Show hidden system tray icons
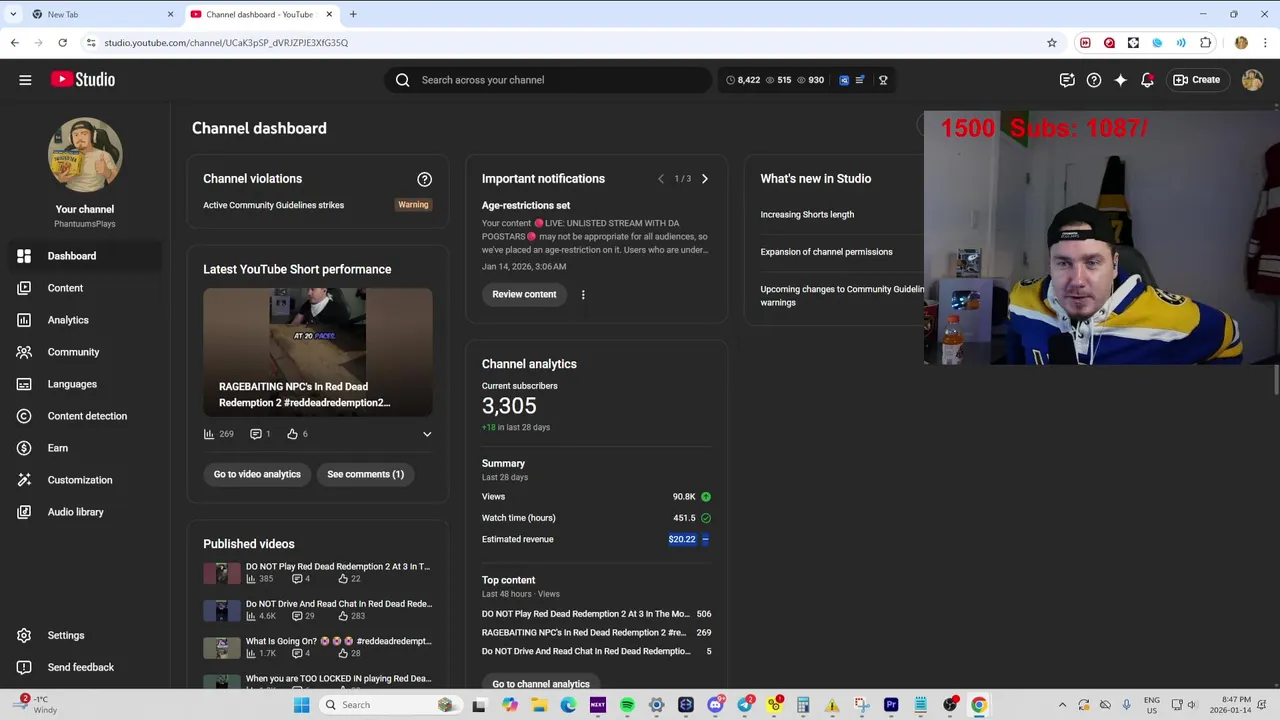Image resolution: width=1280 pixels, height=720 pixels. [1062, 705]
